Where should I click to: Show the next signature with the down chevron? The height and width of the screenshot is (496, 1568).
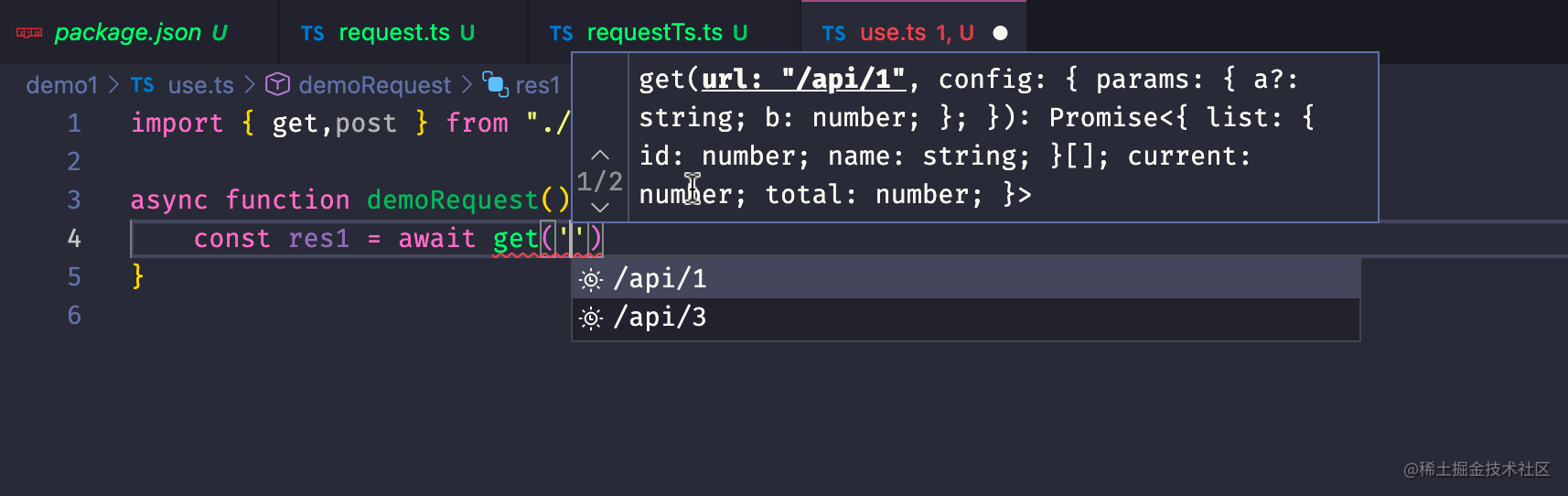(600, 208)
